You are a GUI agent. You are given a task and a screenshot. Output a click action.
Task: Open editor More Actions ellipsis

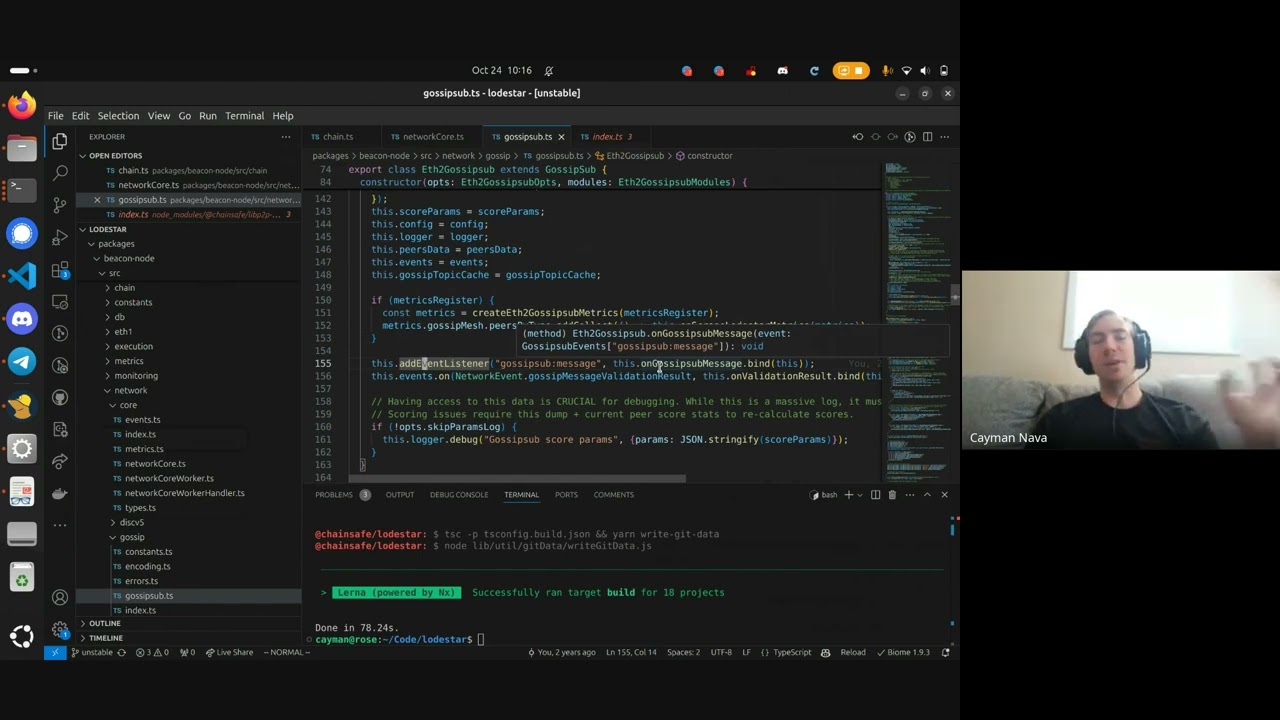coord(945,136)
